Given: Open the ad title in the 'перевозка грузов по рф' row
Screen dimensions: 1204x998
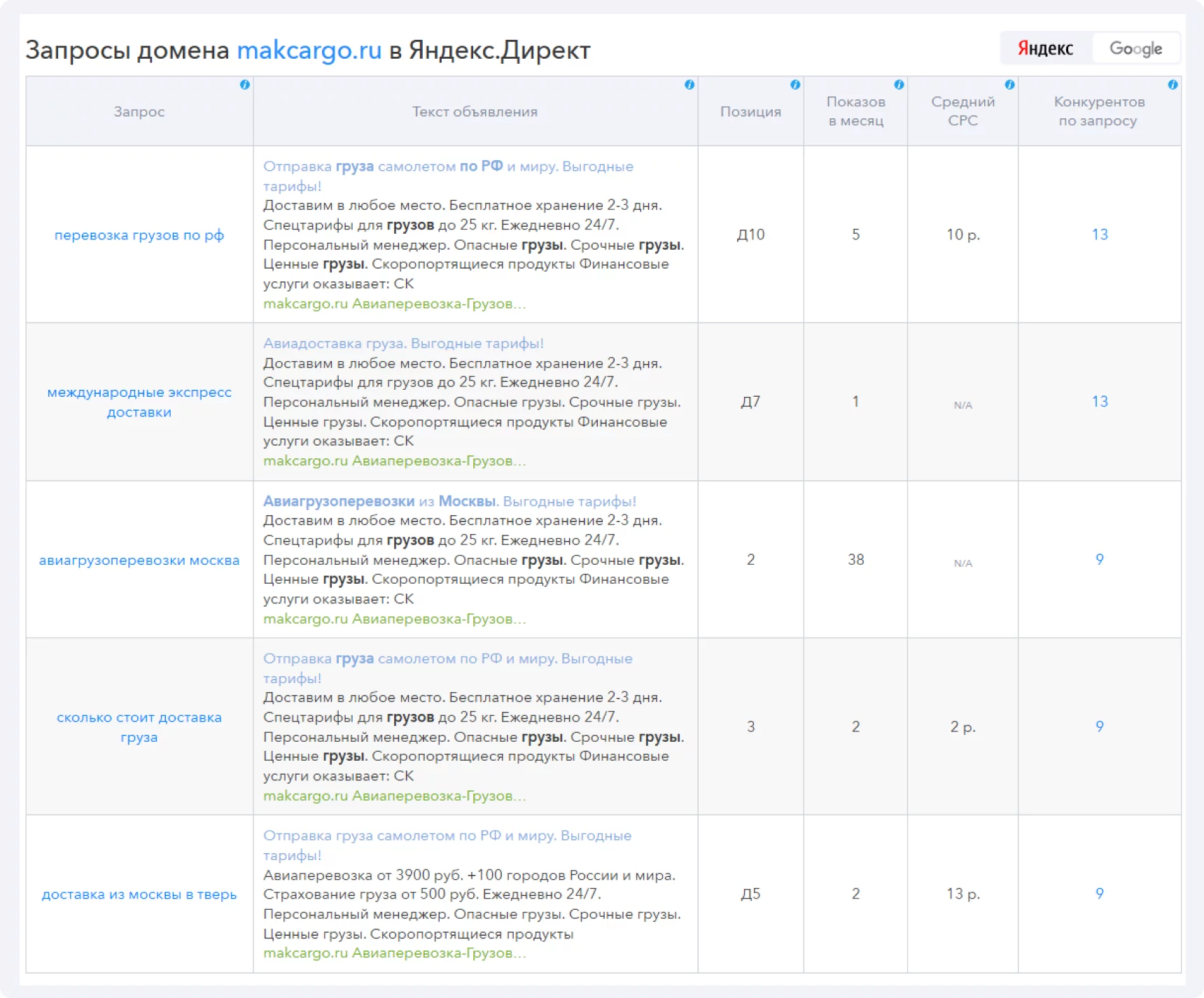Looking at the screenshot, I should tap(448, 176).
